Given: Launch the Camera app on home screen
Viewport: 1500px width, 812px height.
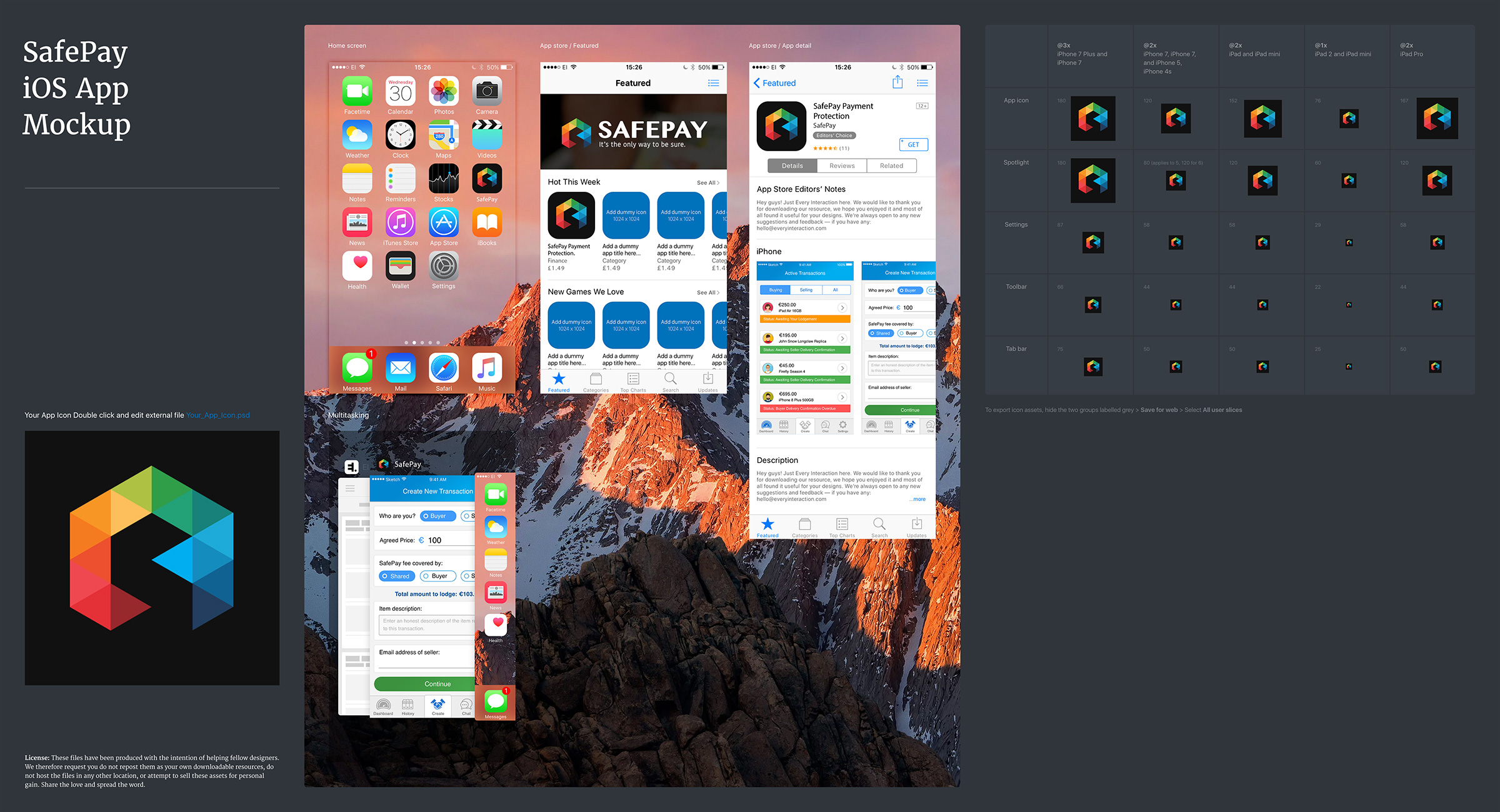Looking at the screenshot, I should pos(487,91).
